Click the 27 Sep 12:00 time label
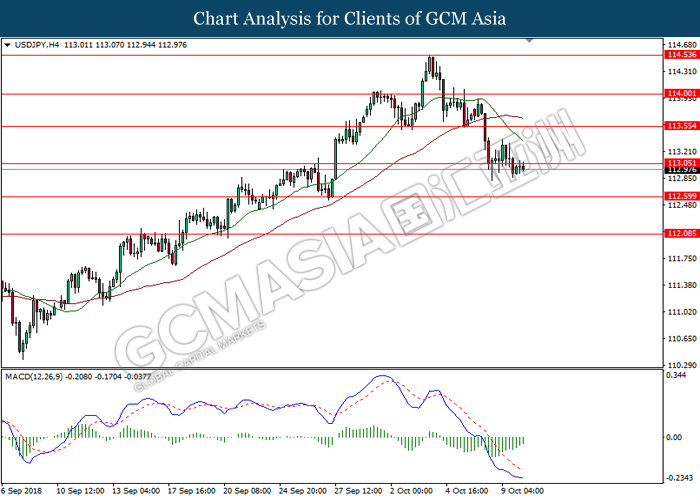This screenshot has width=700, height=500. (358, 491)
